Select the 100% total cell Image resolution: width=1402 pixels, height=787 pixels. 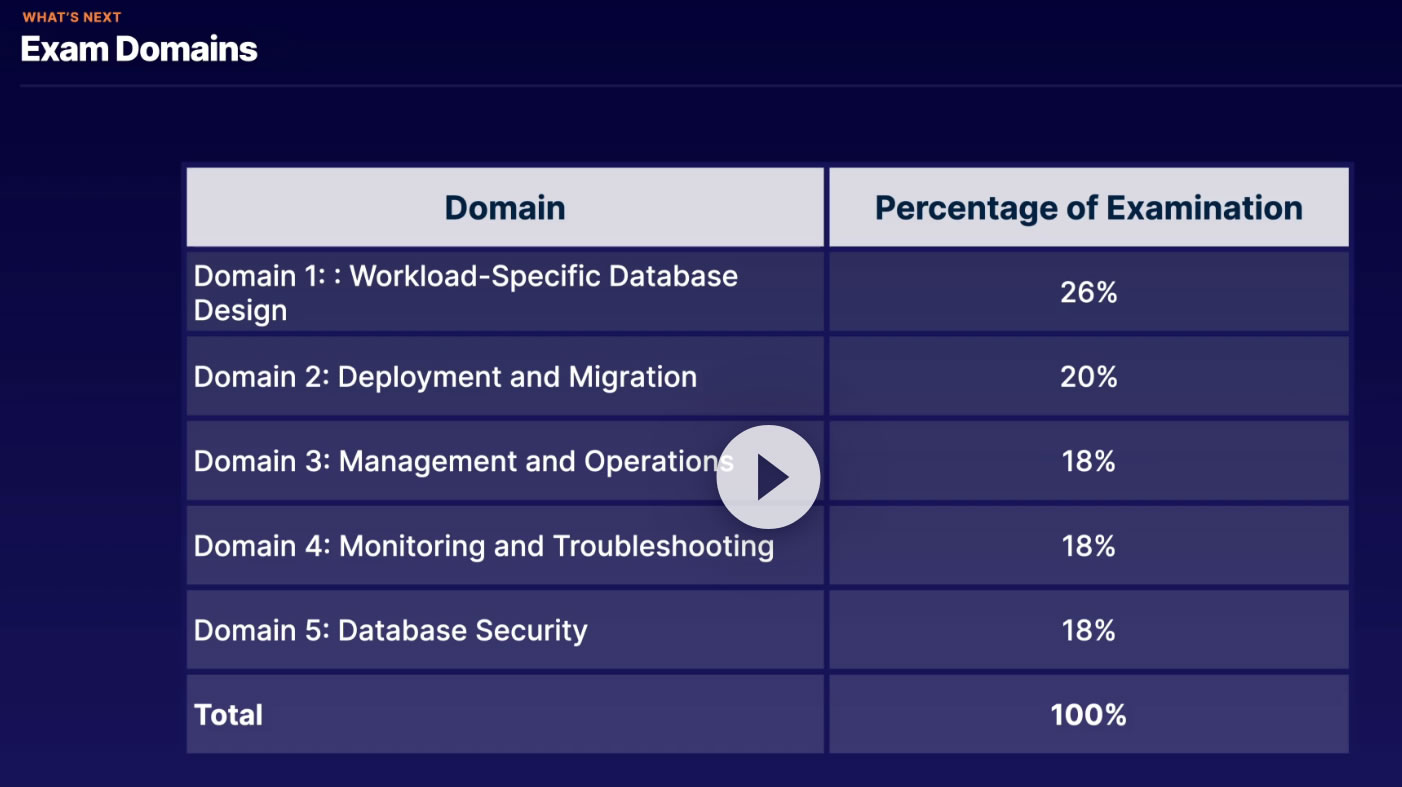pyautogui.click(x=1088, y=715)
